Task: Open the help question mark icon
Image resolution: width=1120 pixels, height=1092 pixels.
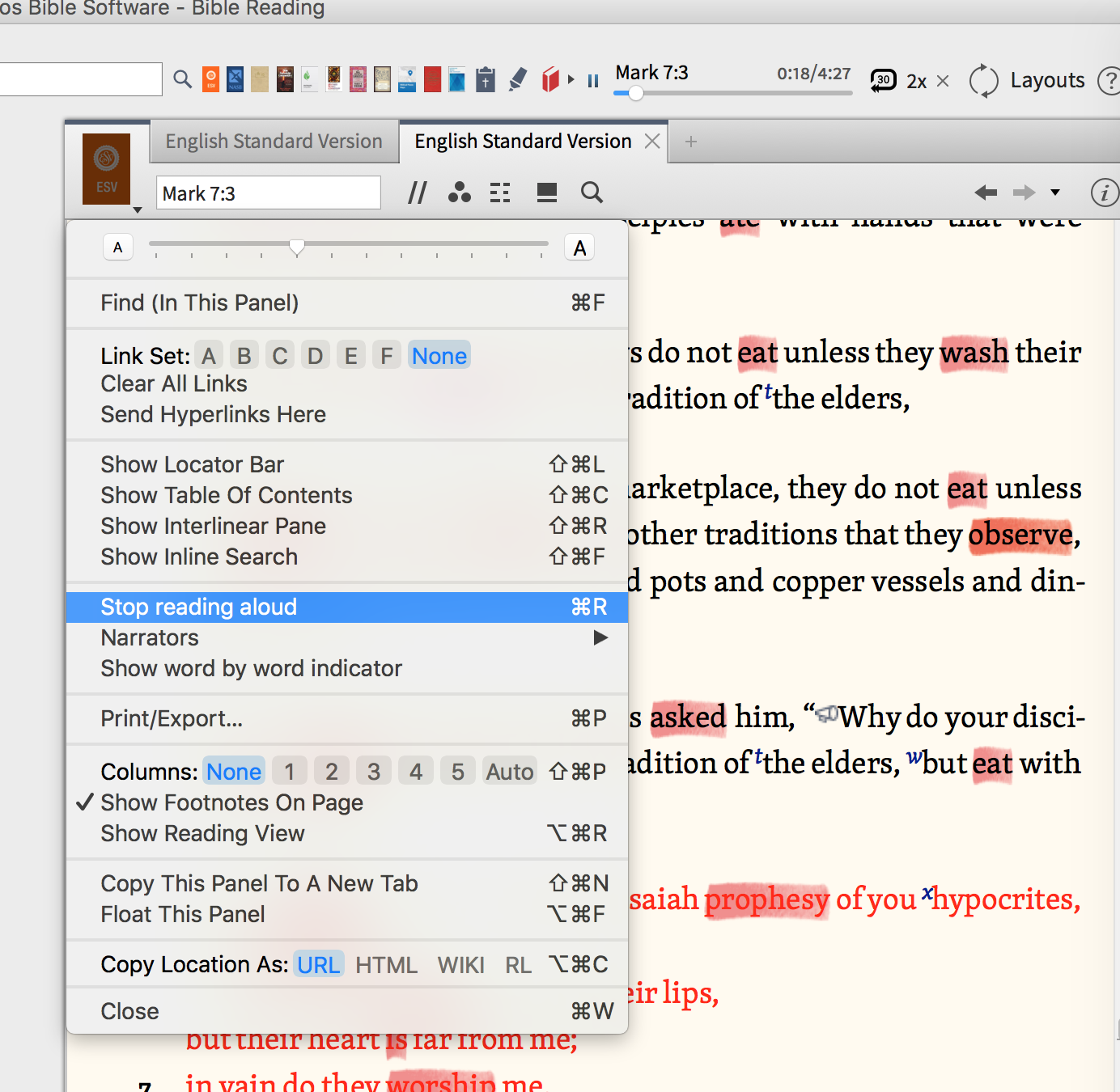Action: pyautogui.click(x=1109, y=81)
